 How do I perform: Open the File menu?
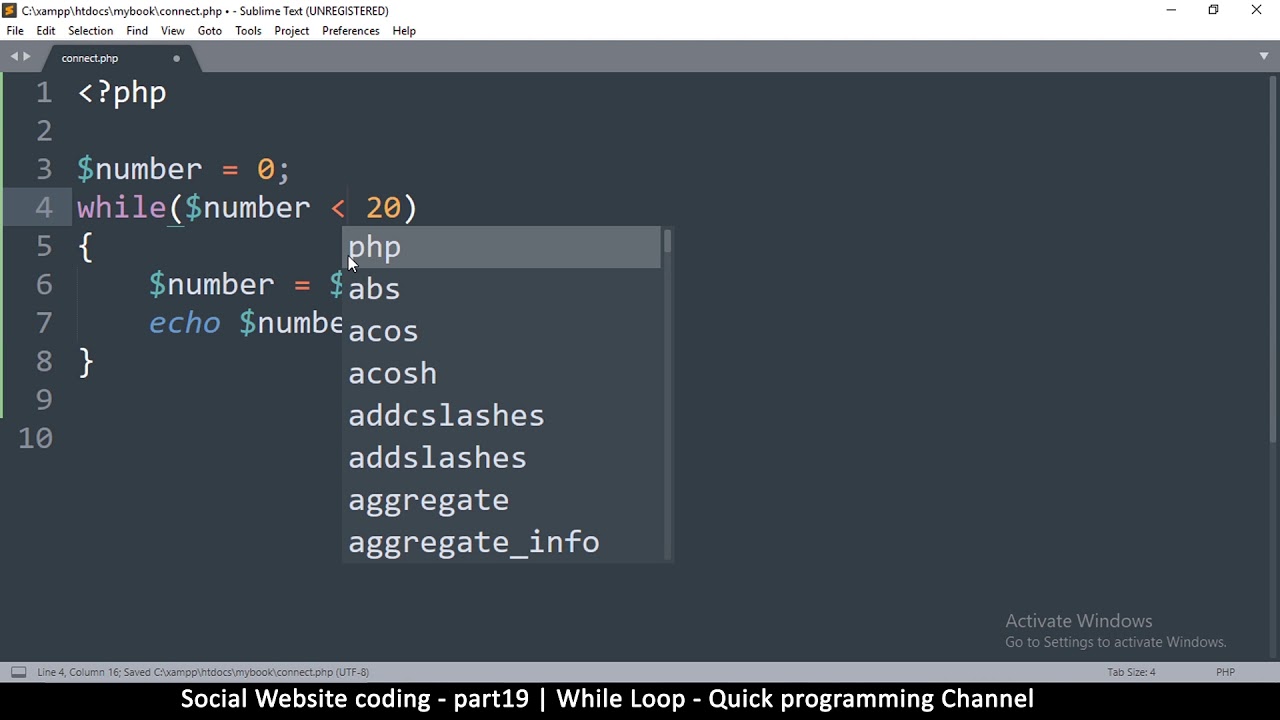15,31
